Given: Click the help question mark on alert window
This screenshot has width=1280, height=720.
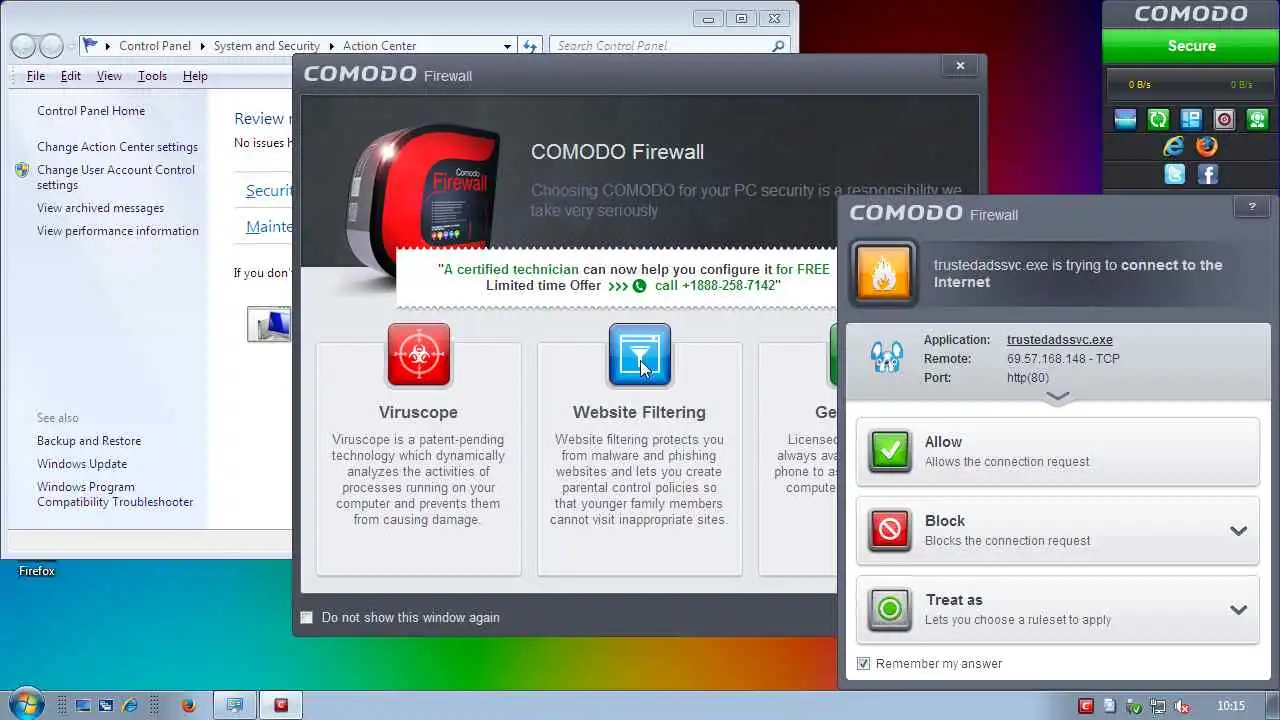Looking at the screenshot, I should (1251, 207).
